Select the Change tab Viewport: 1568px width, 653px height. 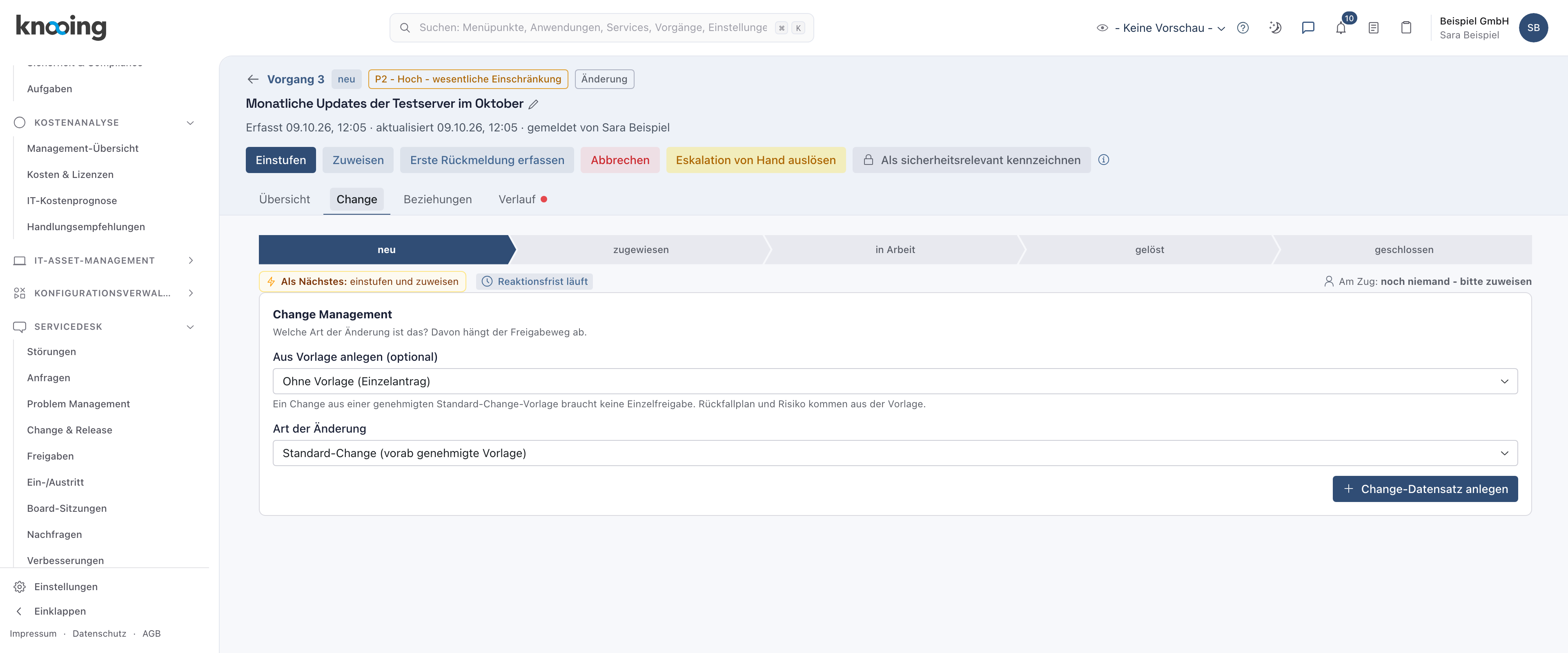pyautogui.click(x=357, y=200)
